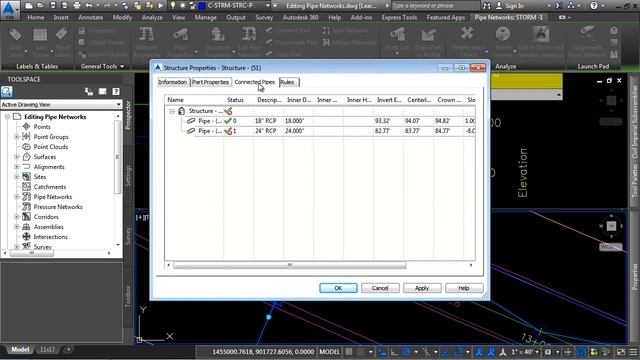Image resolution: width=640 pixels, height=360 pixels.
Task: Switch to the Model layout tab
Action: pyautogui.click(x=20, y=349)
